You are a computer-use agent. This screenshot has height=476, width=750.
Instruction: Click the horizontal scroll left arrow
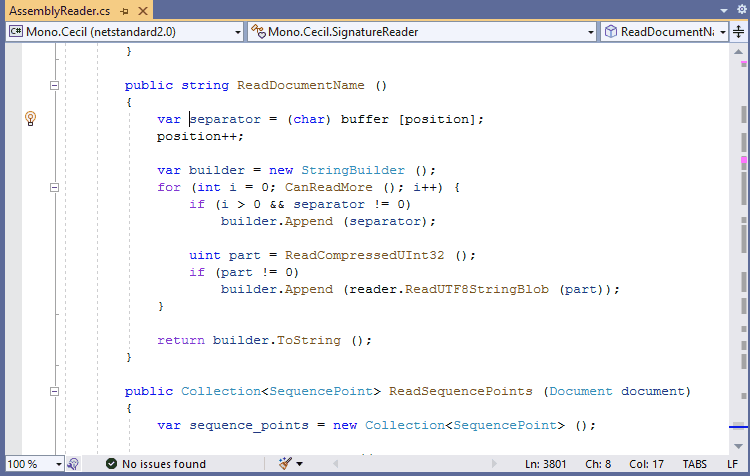[x=336, y=463]
